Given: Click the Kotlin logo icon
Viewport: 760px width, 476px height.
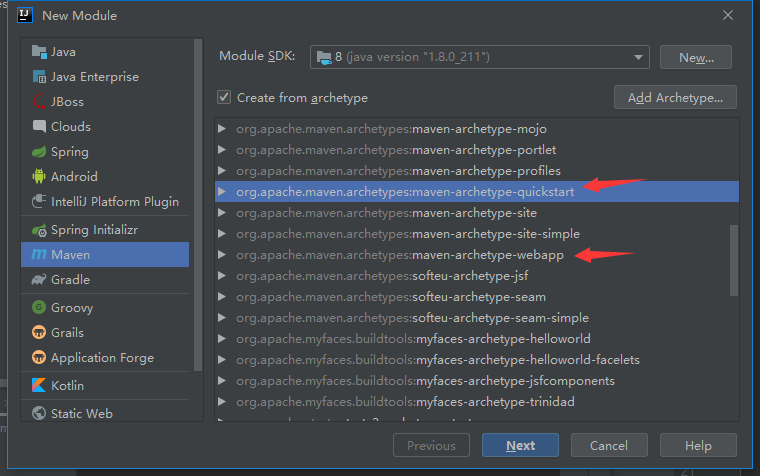Looking at the screenshot, I should pos(39,386).
